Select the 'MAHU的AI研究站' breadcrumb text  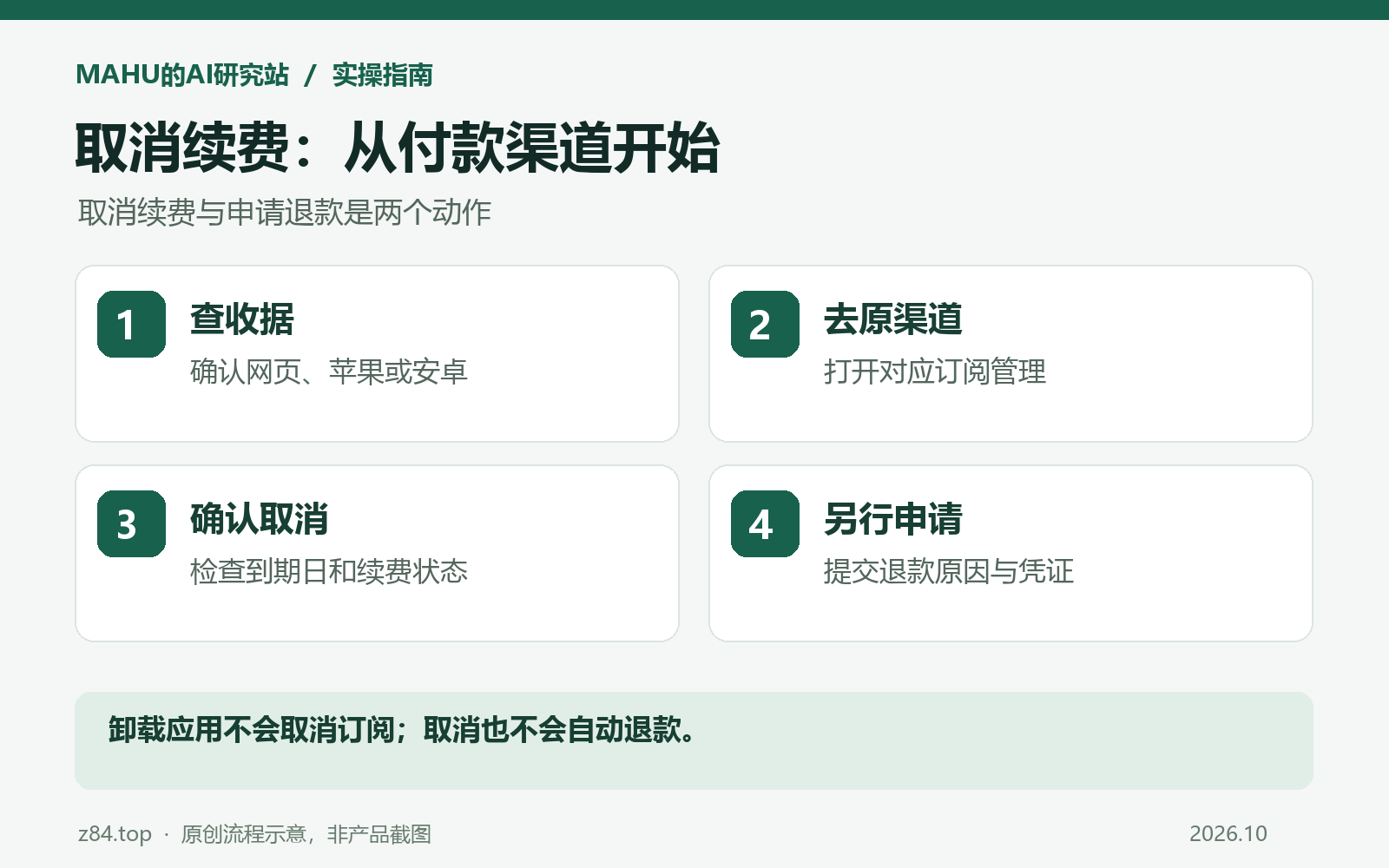click(x=182, y=75)
